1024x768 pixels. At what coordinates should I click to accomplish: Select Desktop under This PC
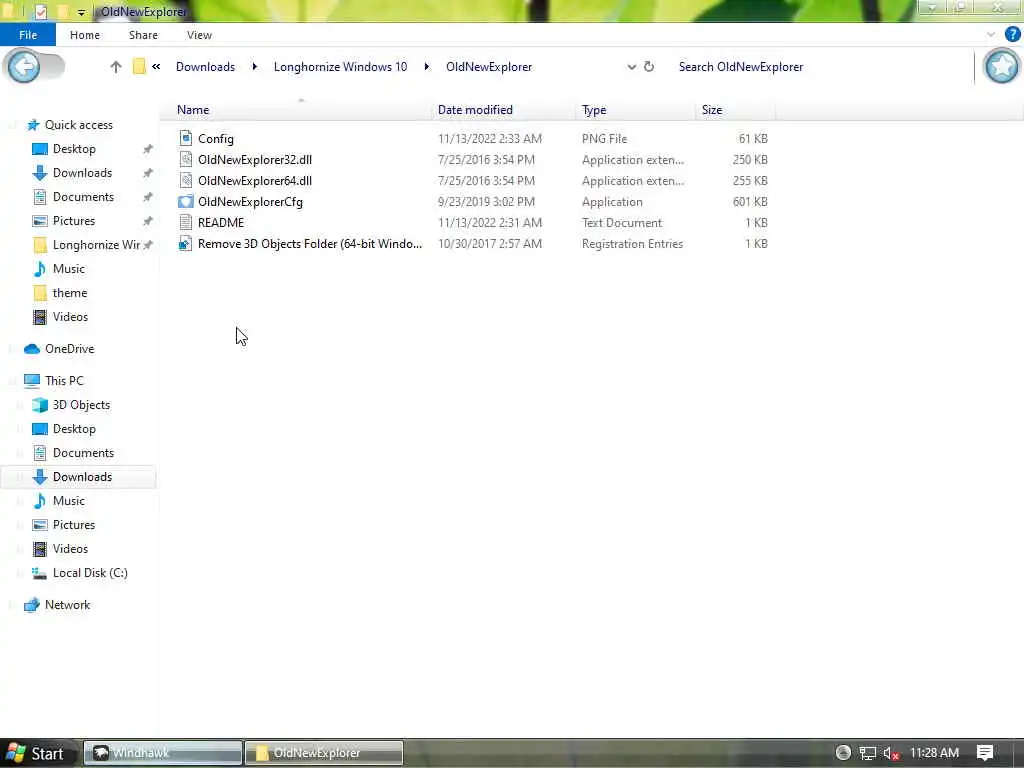[x=74, y=429]
